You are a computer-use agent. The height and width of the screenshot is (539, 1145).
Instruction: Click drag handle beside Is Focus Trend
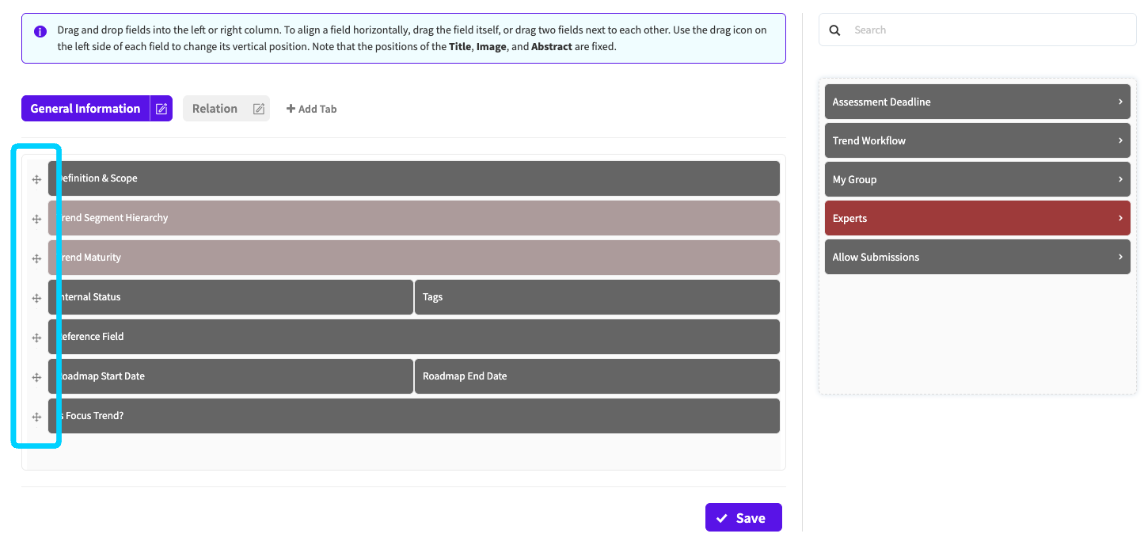[x=37, y=417]
